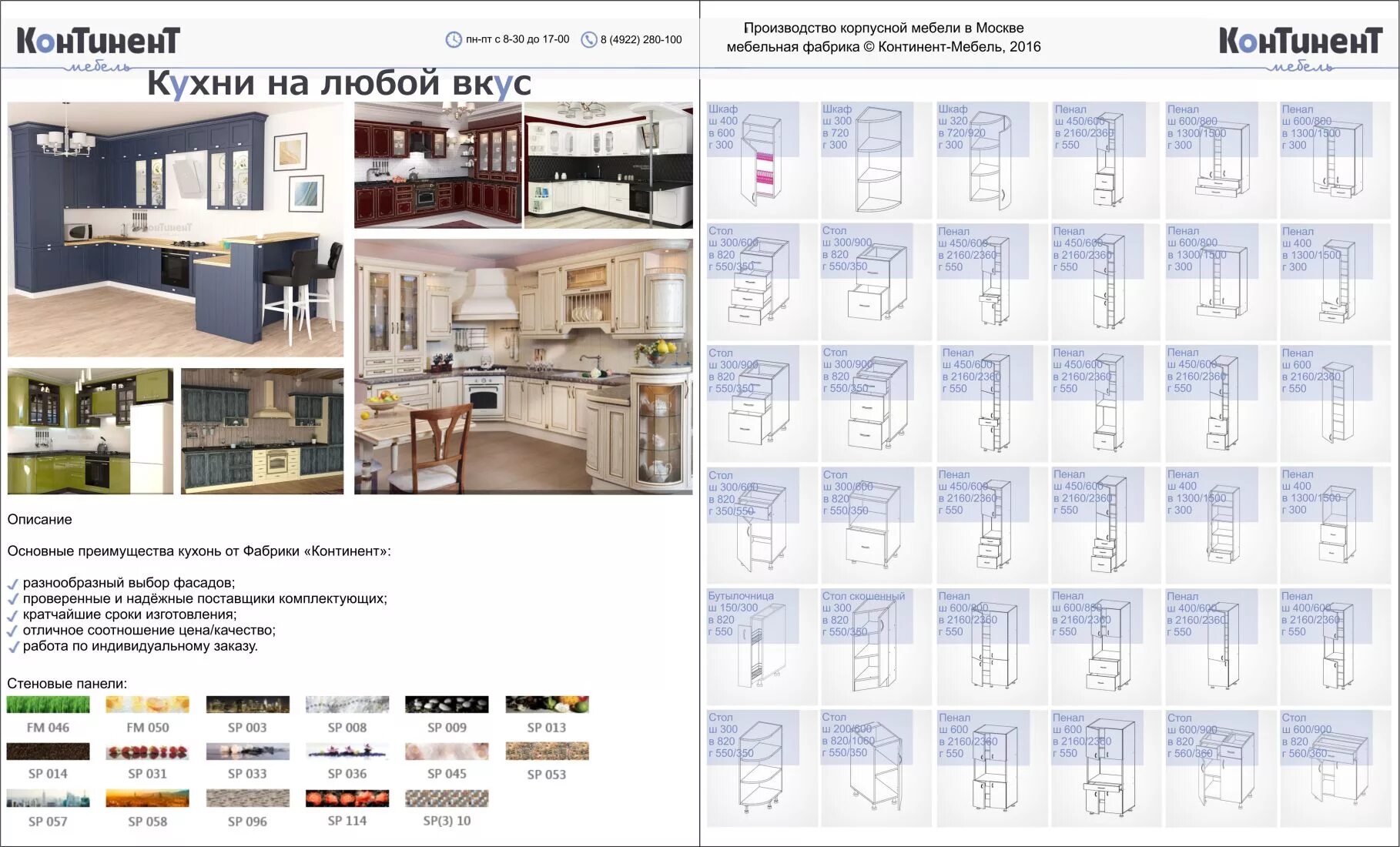1400x847 pixels.
Task: Select the line разнообразный выбор фасадов
Action: tap(129, 583)
